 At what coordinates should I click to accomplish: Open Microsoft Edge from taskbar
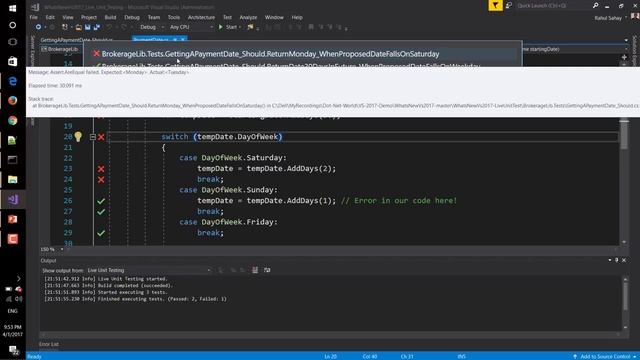tap(13, 81)
